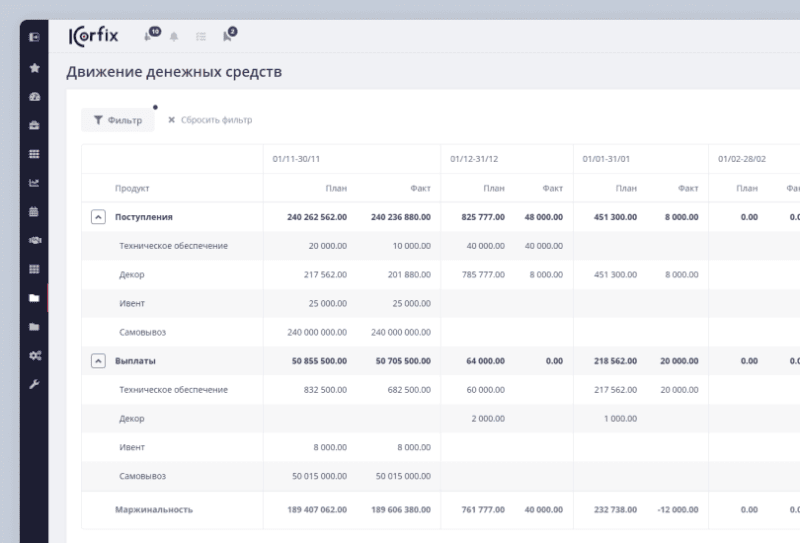Collapse the Выплаты group
The height and width of the screenshot is (543, 800).
(x=98, y=361)
